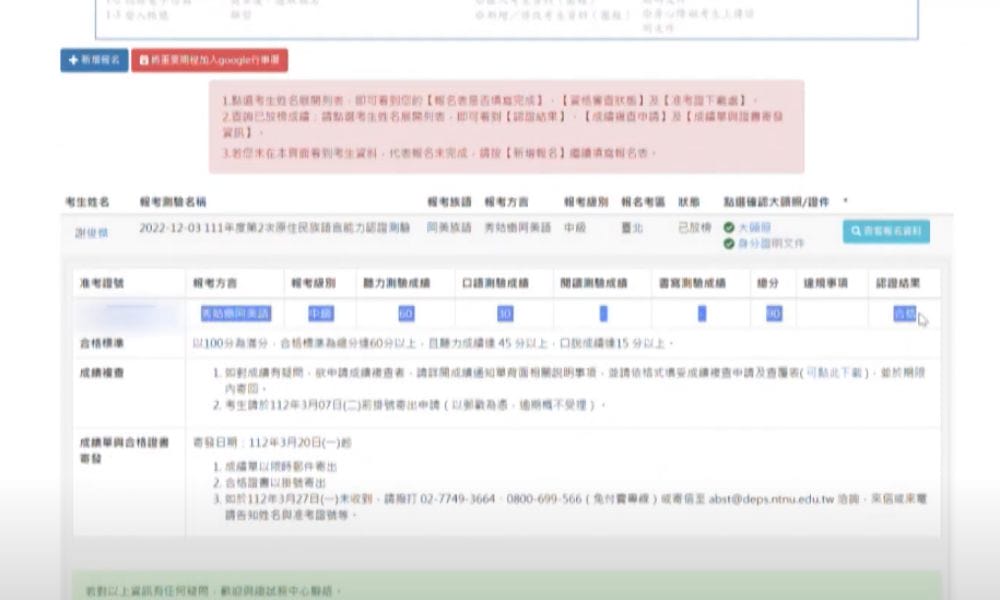Add key dates to Google Calendar
This screenshot has width=1000, height=600.
(x=212, y=61)
